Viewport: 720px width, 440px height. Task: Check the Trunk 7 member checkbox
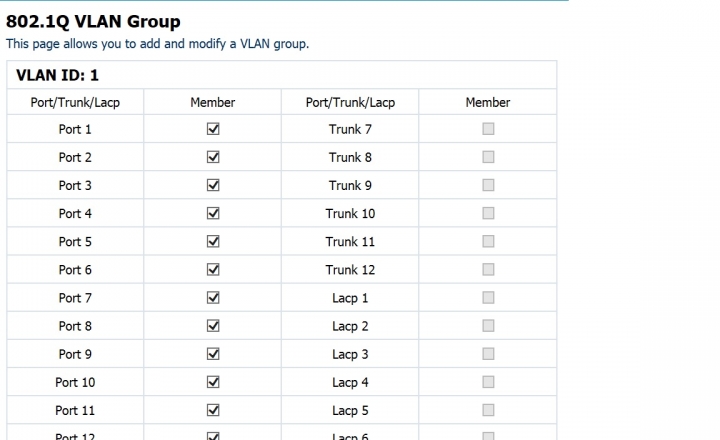488,129
